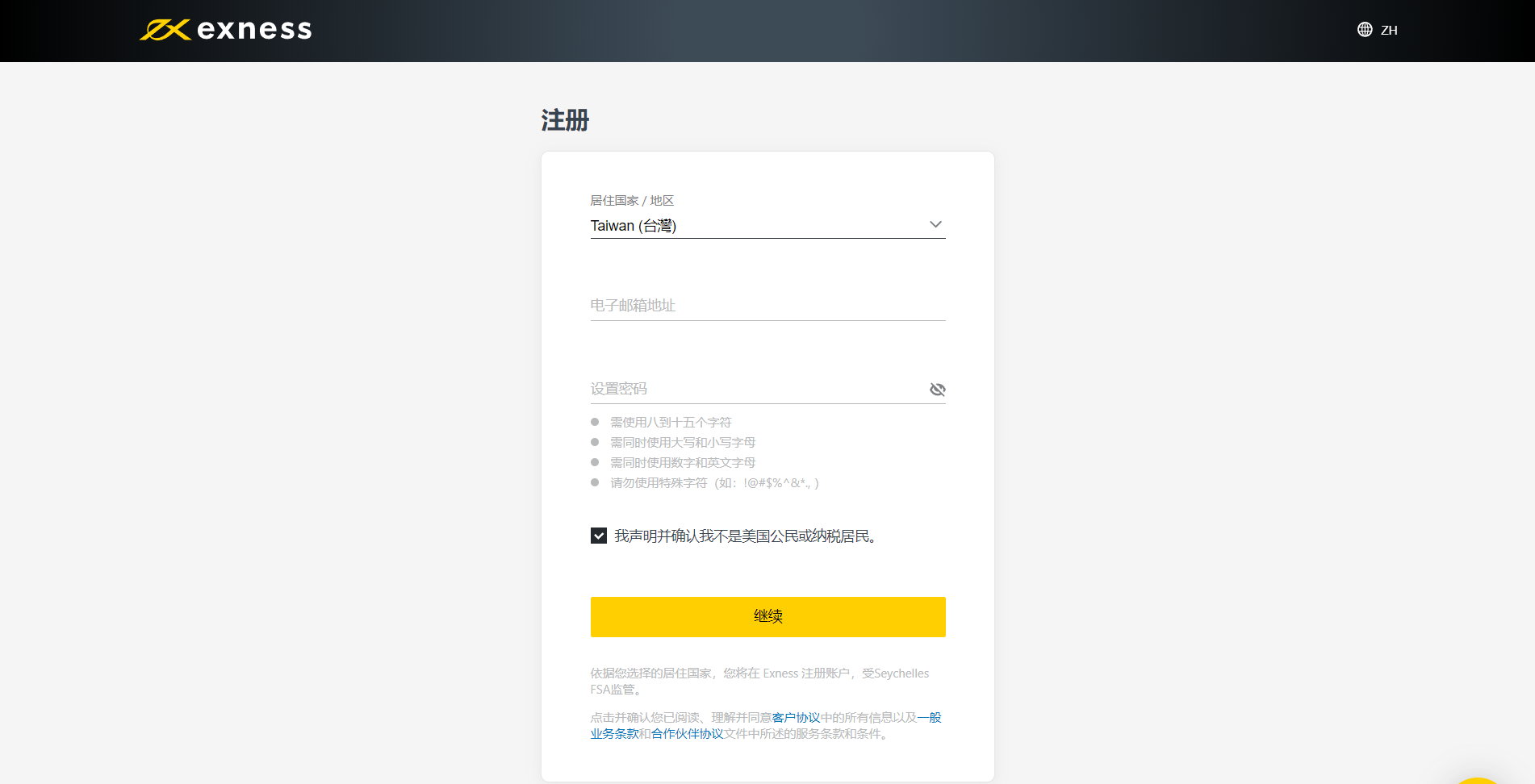Expand the Taiwan country dropdown

coord(767,226)
